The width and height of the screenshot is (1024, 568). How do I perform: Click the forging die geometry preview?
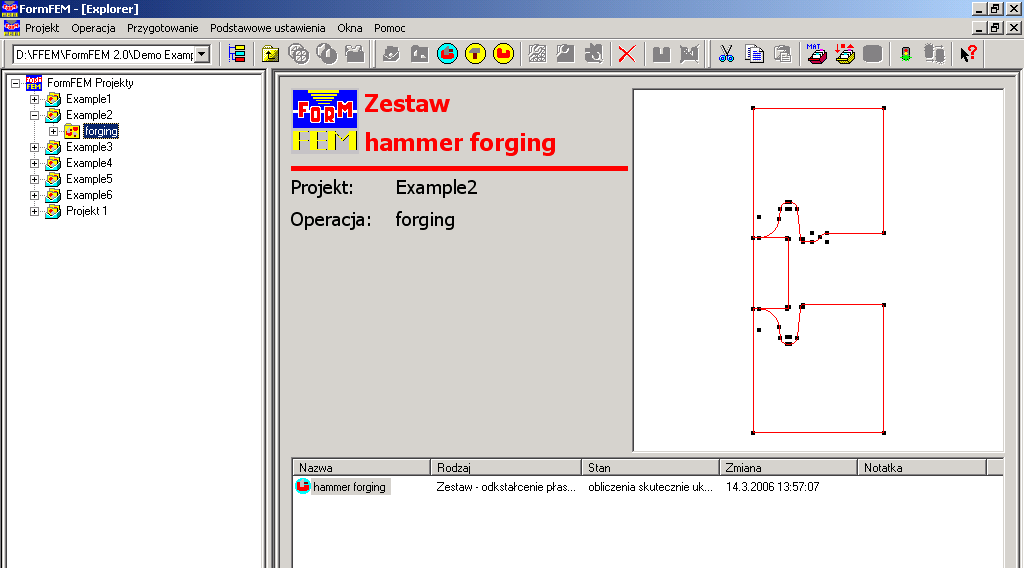(818, 270)
